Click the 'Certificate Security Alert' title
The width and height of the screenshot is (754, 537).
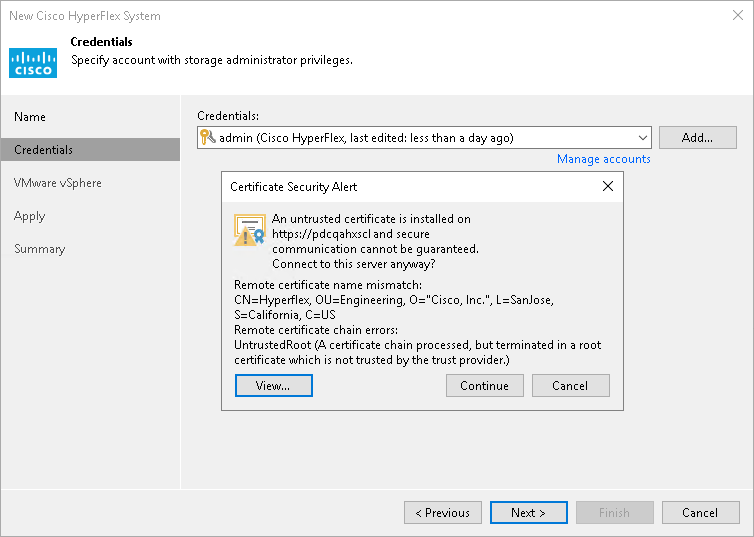click(x=293, y=187)
